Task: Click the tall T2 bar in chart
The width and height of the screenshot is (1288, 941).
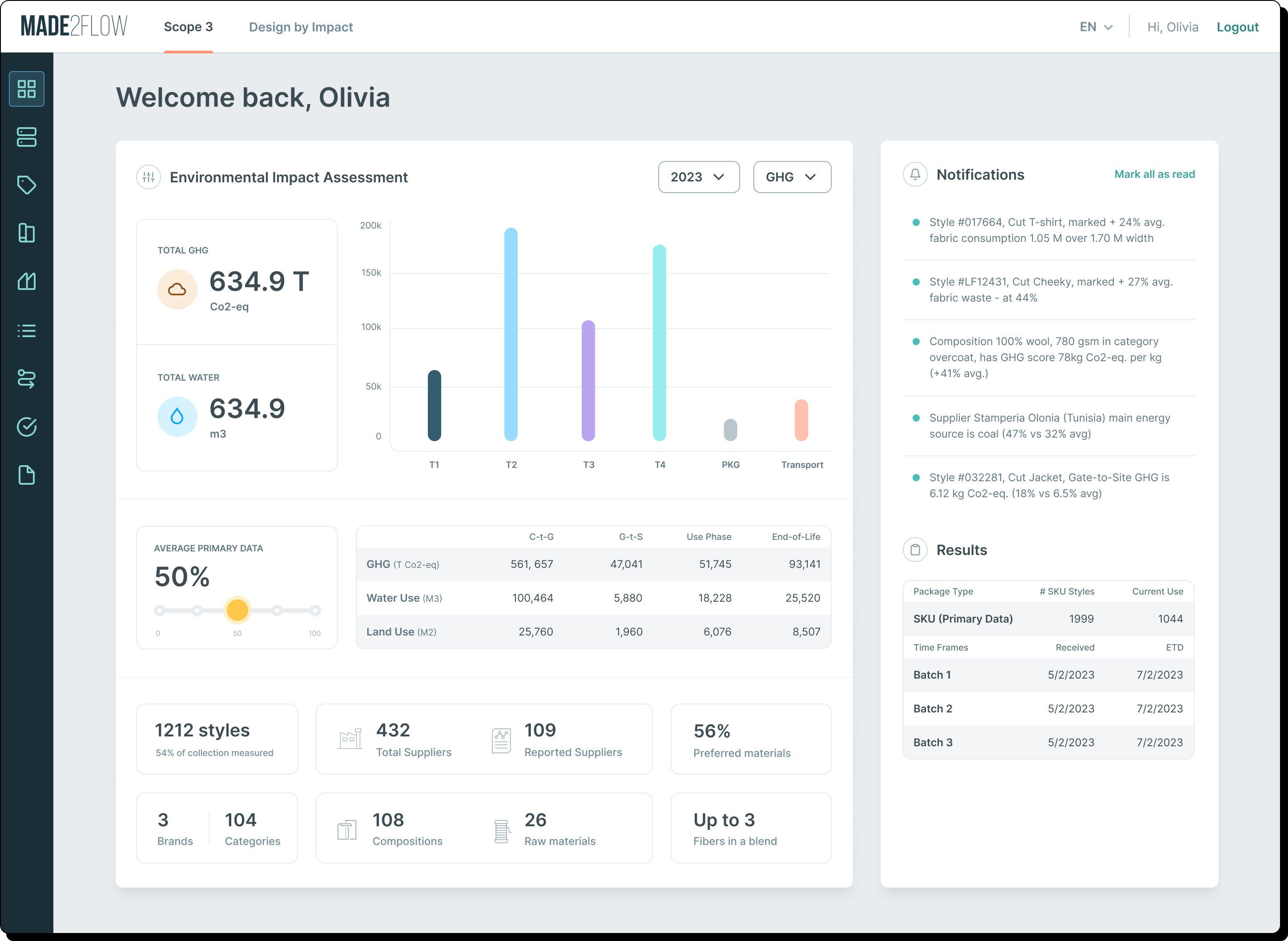Action: (x=511, y=335)
